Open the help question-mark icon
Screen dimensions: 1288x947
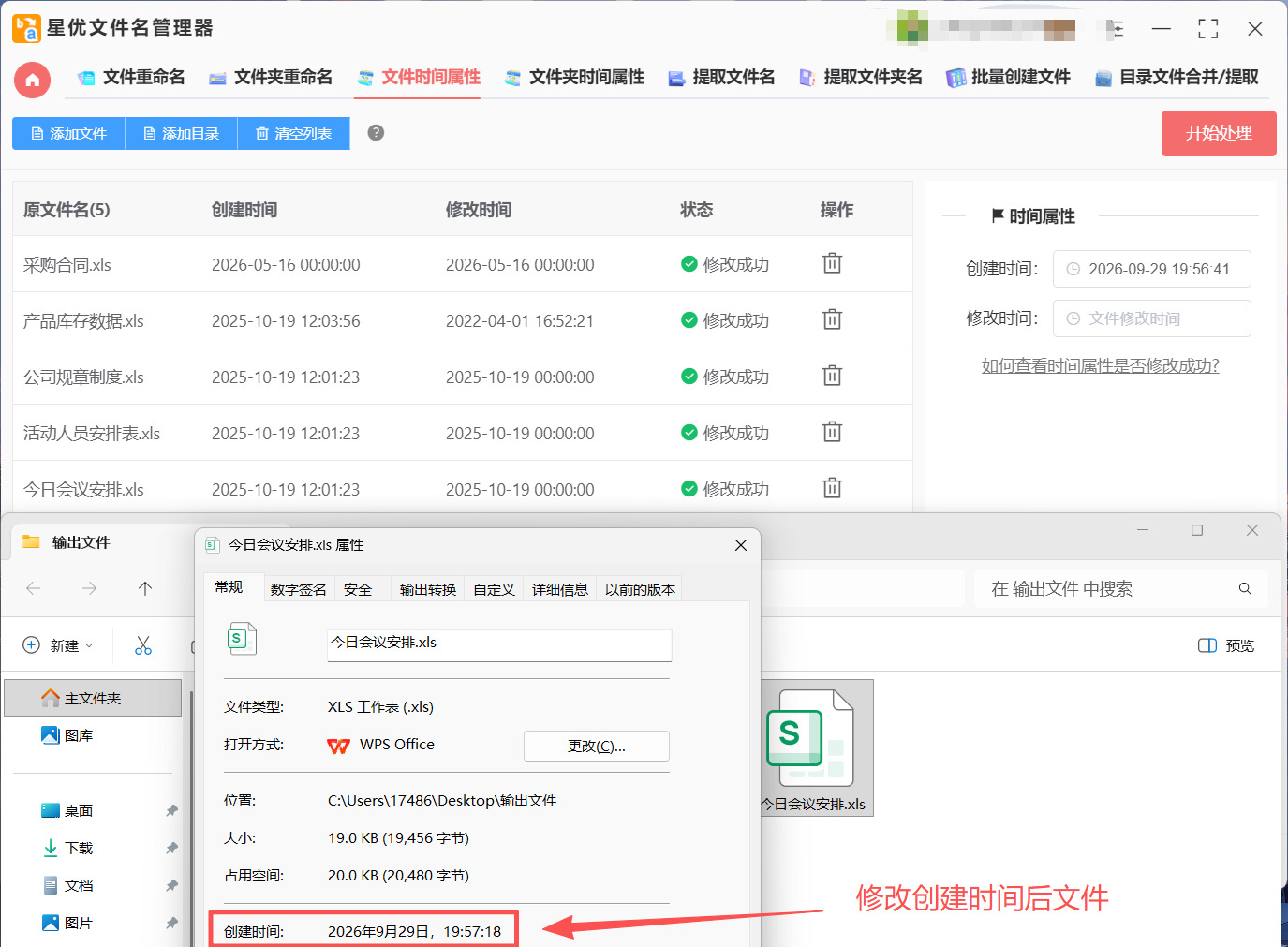point(376,133)
